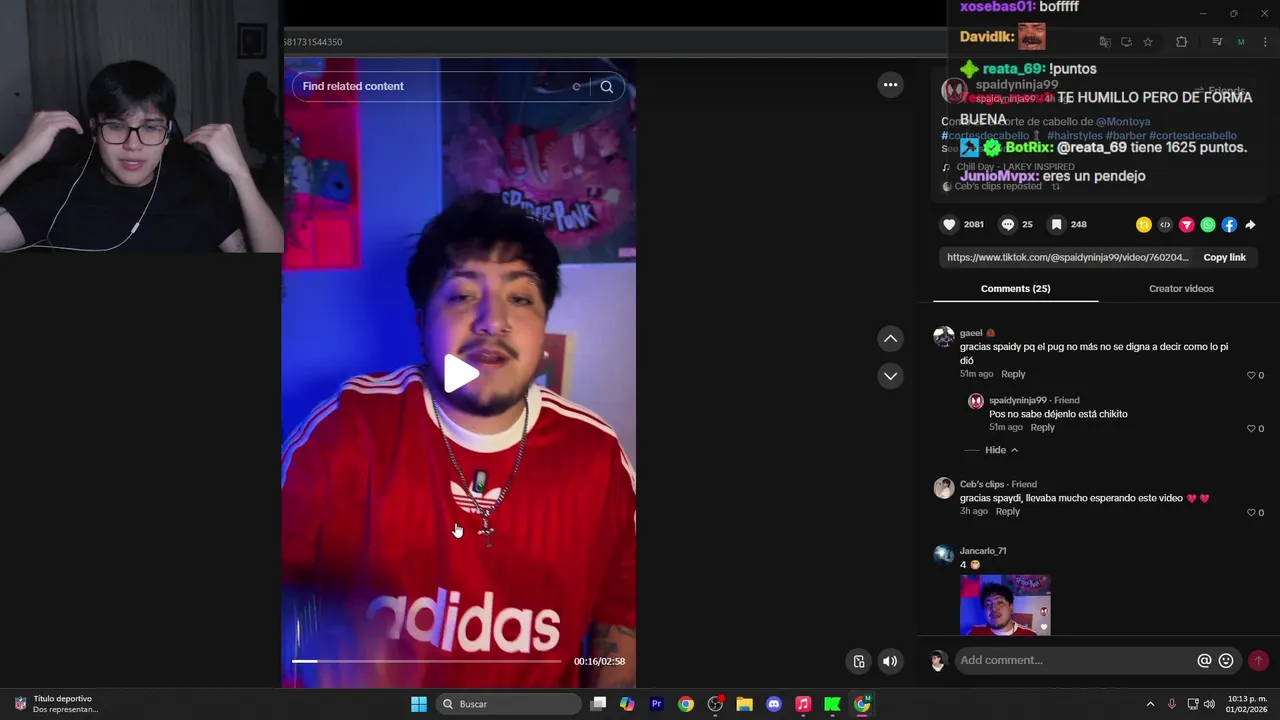The height and width of the screenshot is (720, 1280).
Task: Open Jancarlo_71 comment image thumbnail
Action: tap(1005, 605)
